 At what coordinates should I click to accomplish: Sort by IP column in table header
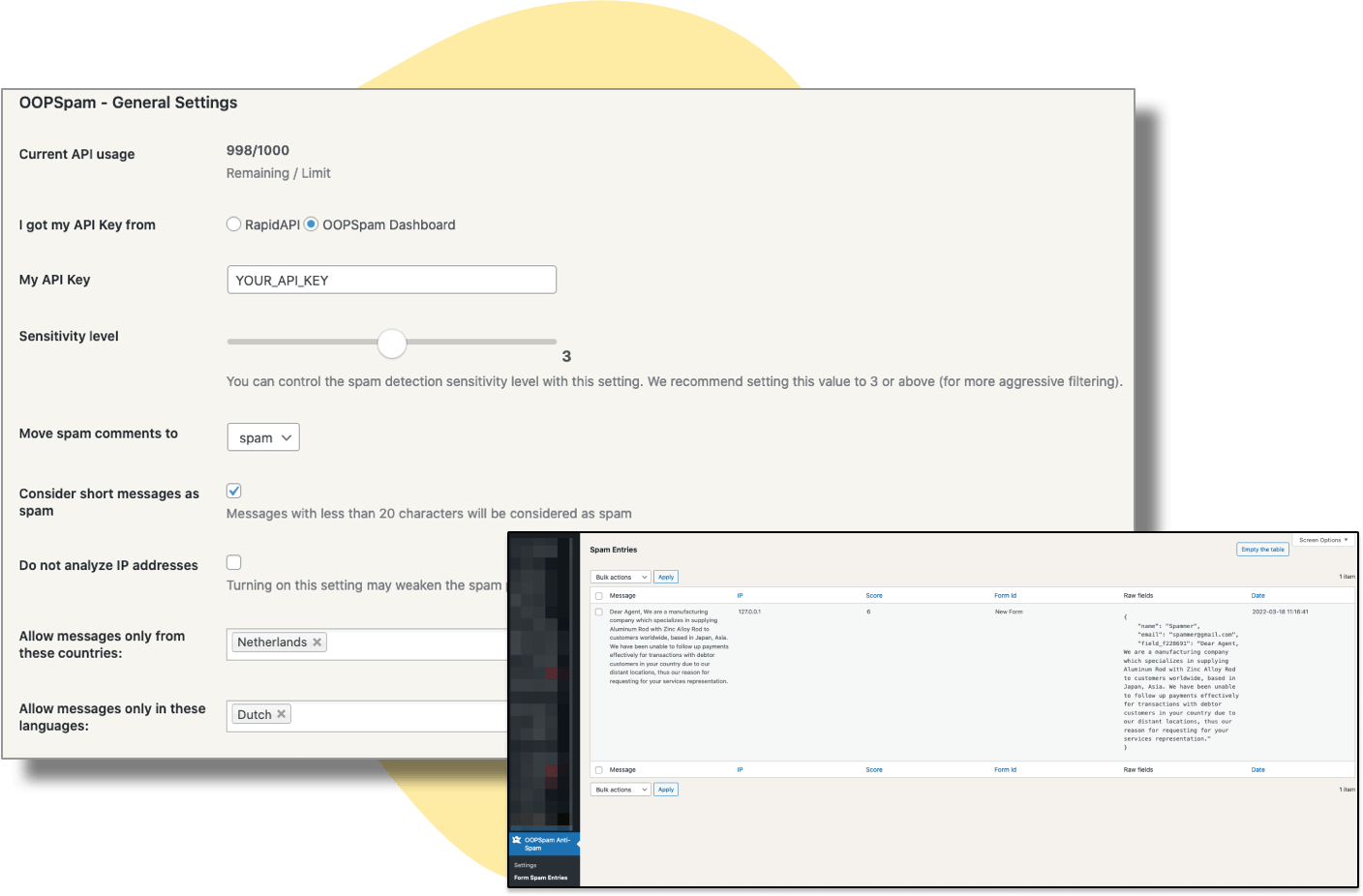pyautogui.click(x=740, y=596)
